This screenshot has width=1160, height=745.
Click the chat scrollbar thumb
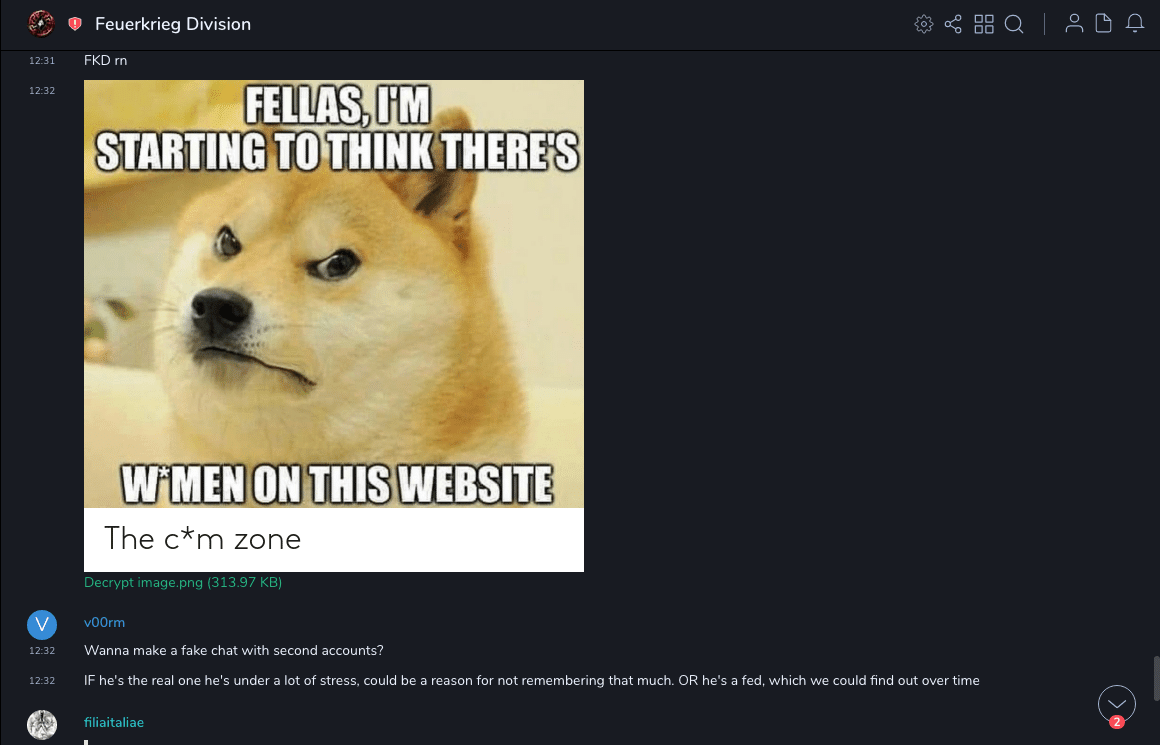tap(1156, 678)
